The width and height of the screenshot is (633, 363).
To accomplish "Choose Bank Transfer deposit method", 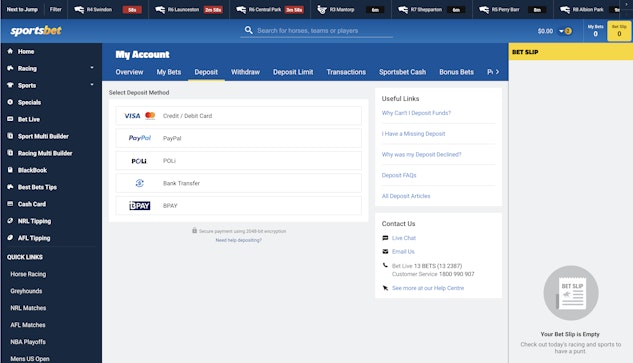I will [238, 183].
